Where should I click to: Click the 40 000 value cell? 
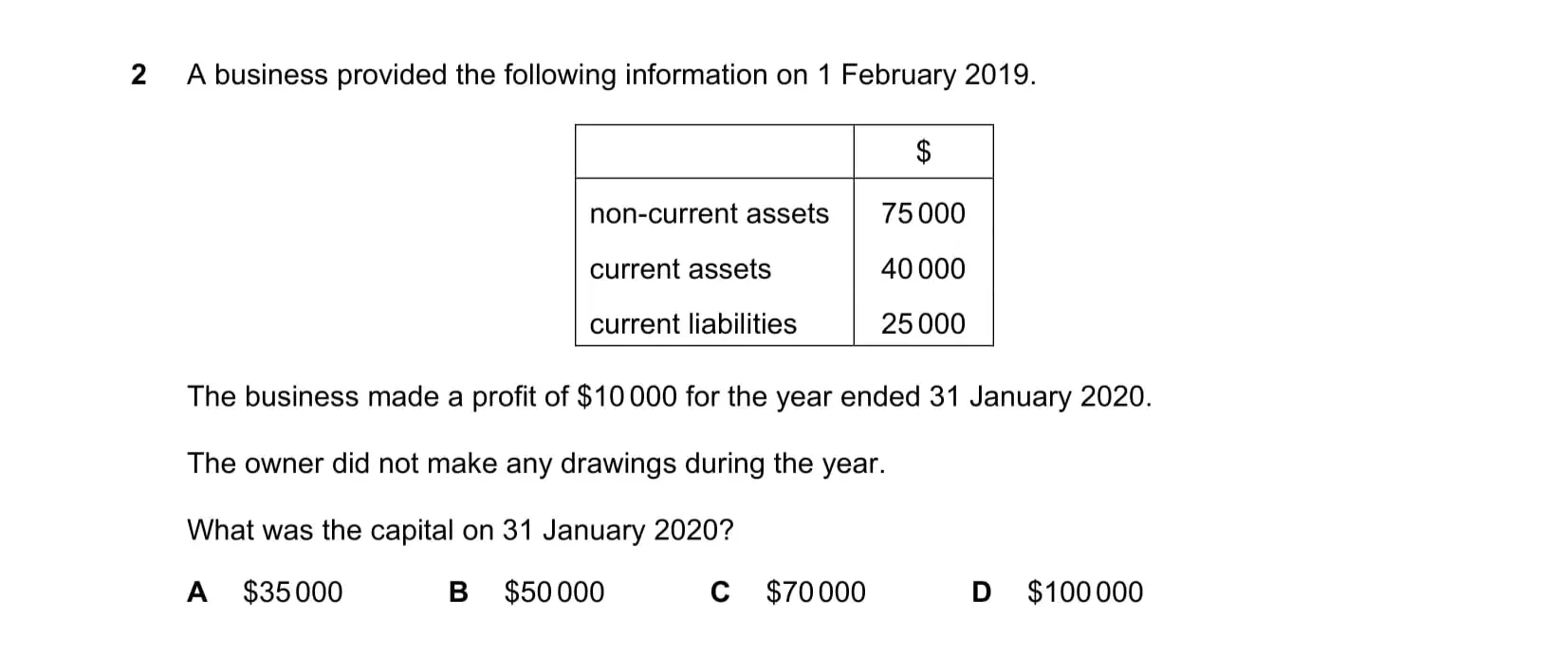(x=923, y=269)
